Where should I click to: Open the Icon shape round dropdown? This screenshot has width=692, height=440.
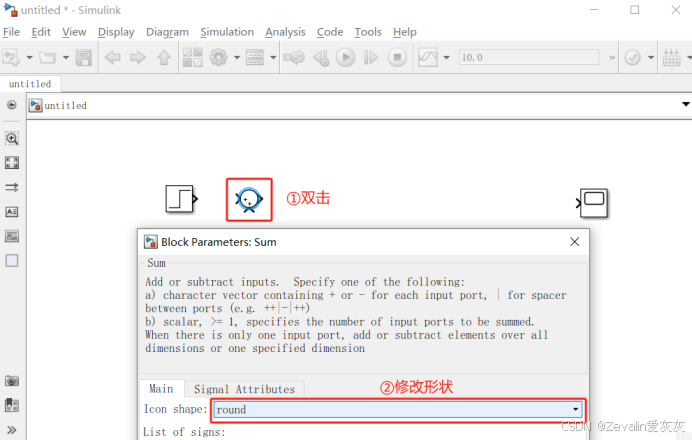tap(398, 410)
